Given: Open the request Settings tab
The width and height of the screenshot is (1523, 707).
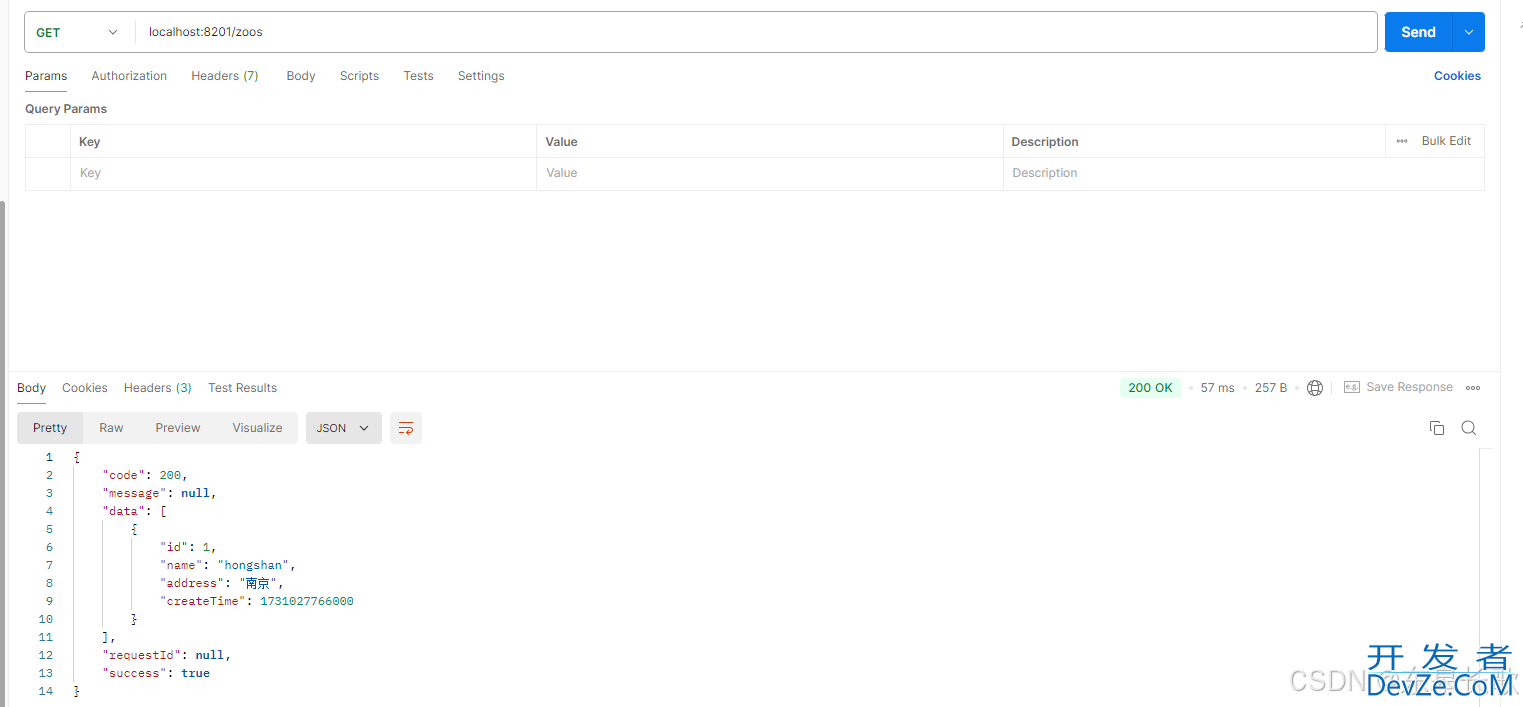Looking at the screenshot, I should tap(481, 76).
